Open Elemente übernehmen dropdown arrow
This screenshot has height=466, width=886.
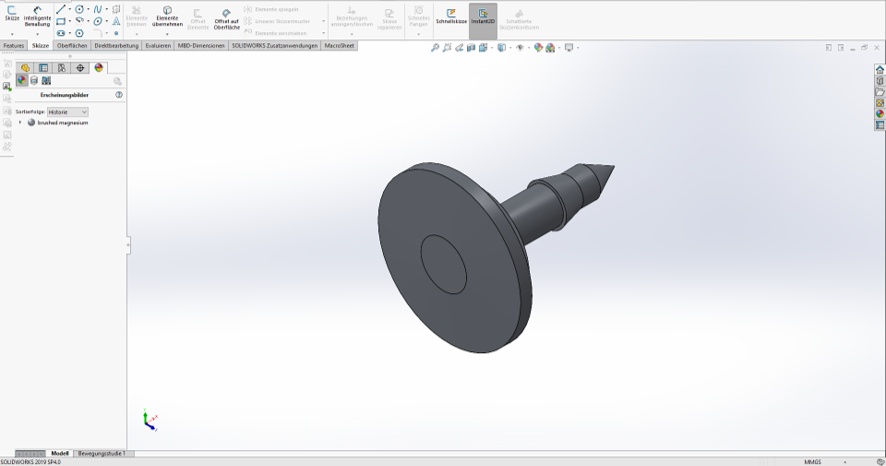click(x=167, y=34)
